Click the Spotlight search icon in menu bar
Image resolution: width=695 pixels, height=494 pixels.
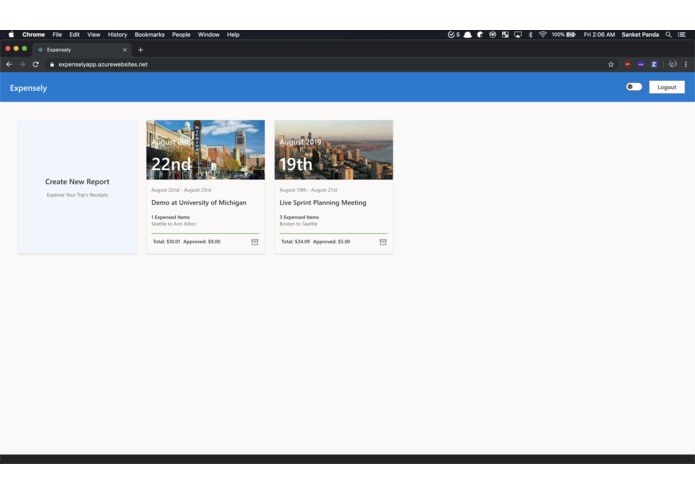668,35
